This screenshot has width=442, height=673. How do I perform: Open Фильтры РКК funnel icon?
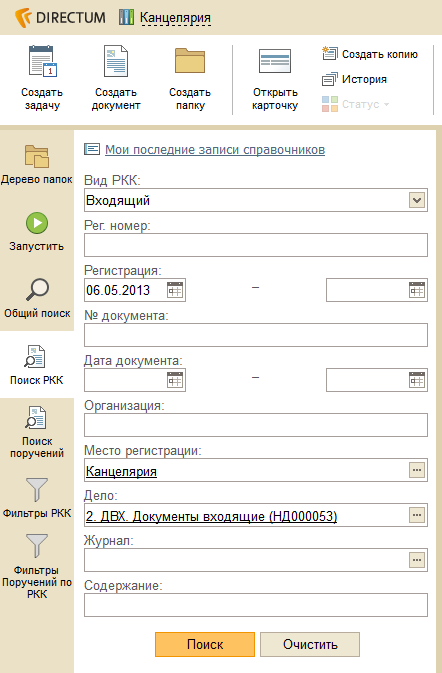click(x=37, y=490)
